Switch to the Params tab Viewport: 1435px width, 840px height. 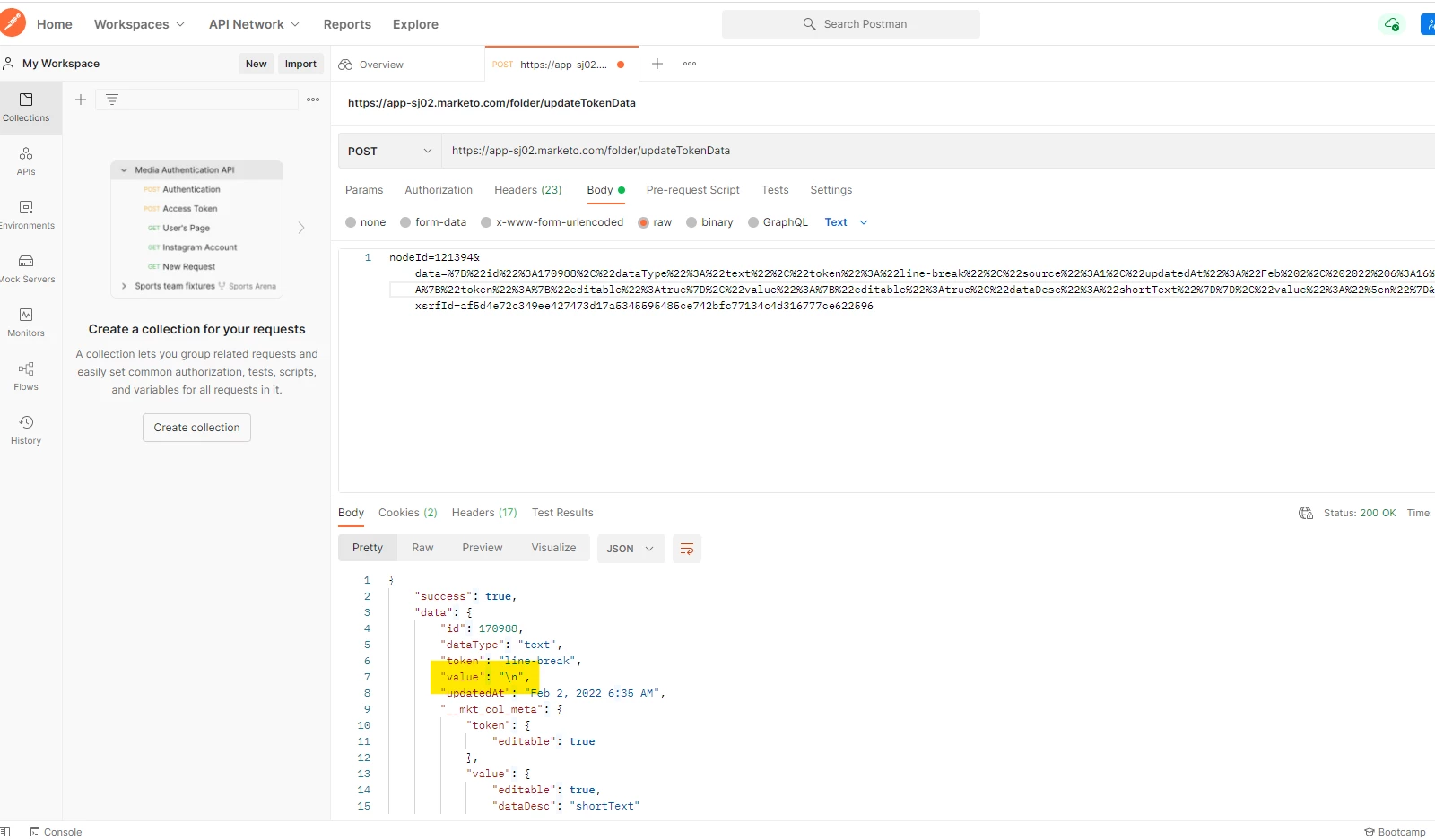364,190
